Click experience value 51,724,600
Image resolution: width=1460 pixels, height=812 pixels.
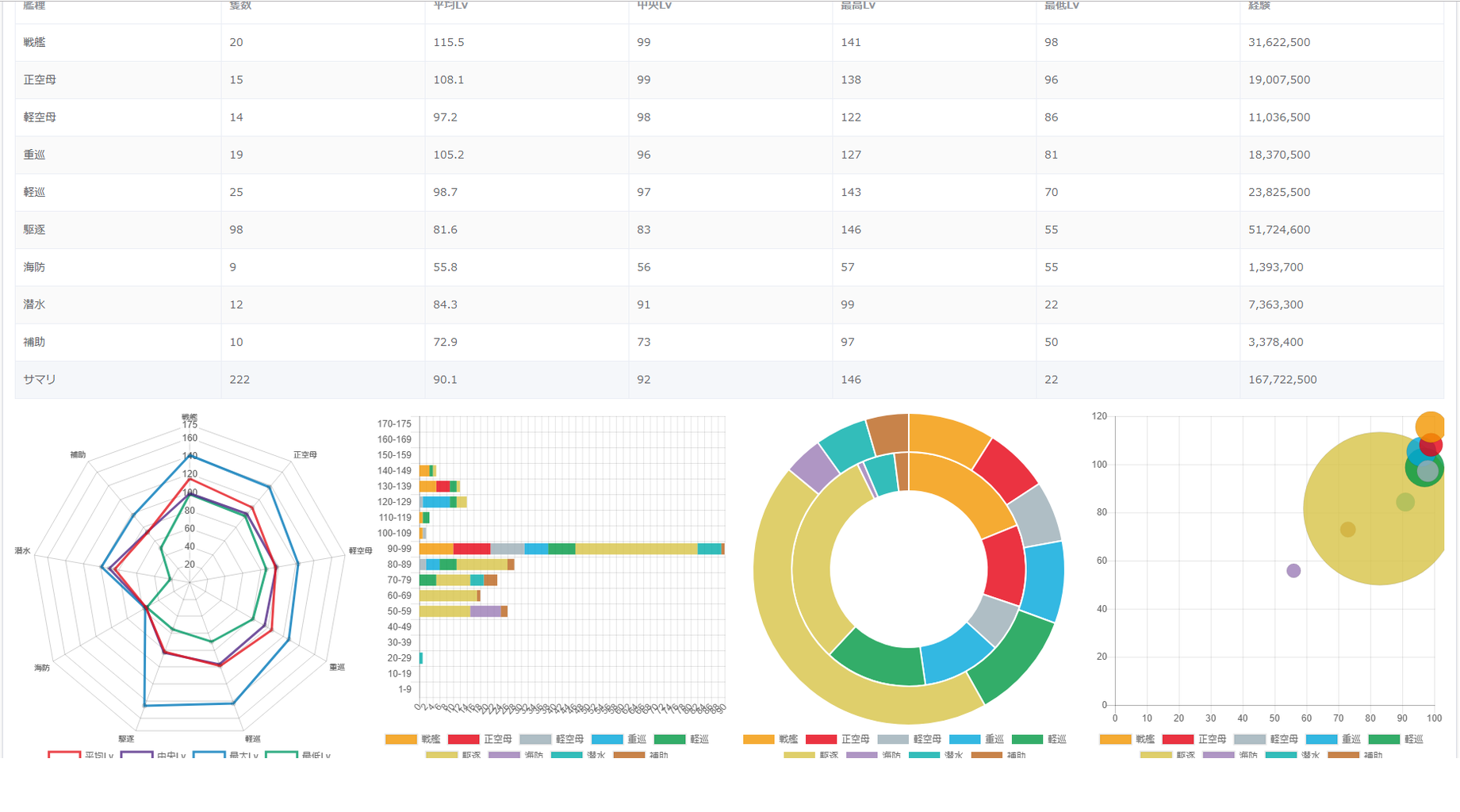click(x=1279, y=229)
